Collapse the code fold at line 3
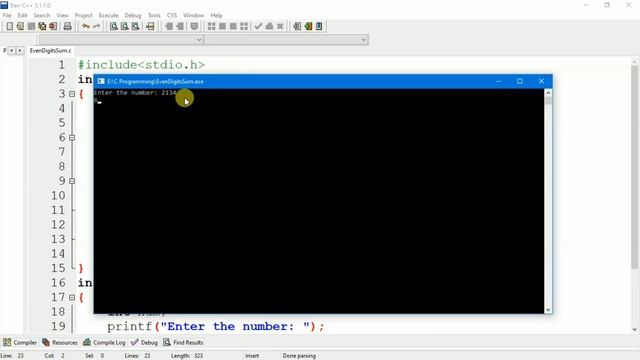640x360 pixels. [72, 94]
